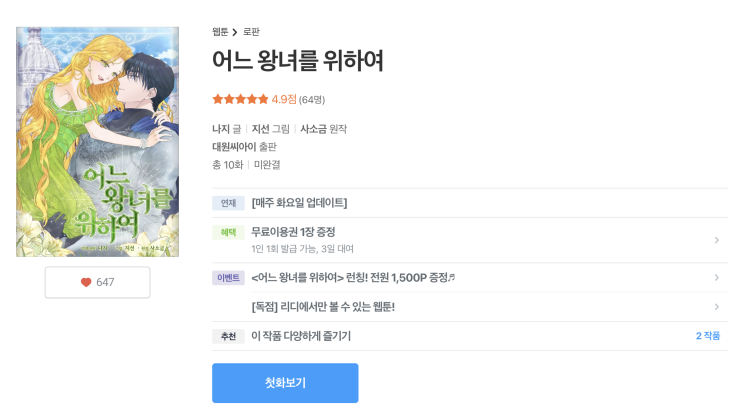
Task: Click the webtoon cover thumbnail
Action: [x=97, y=142]
